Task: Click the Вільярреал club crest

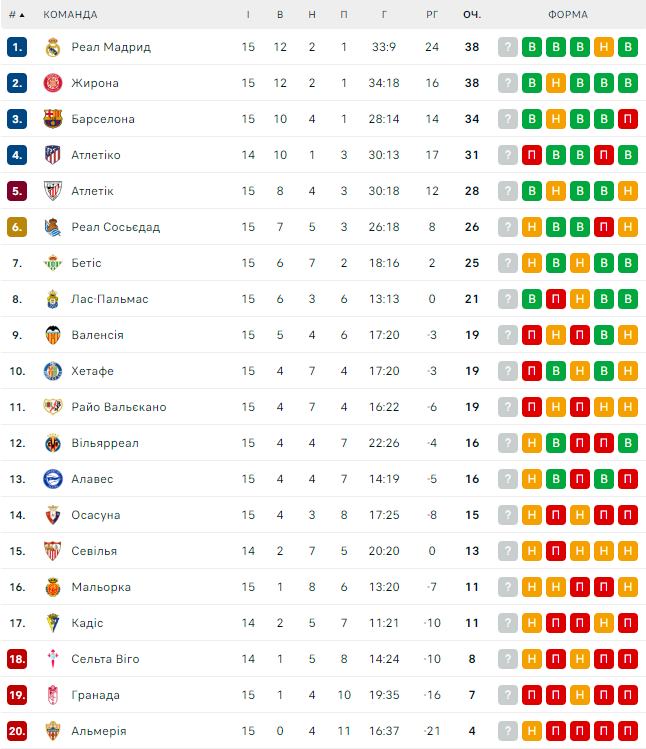Action: click(x=53, y=443)
